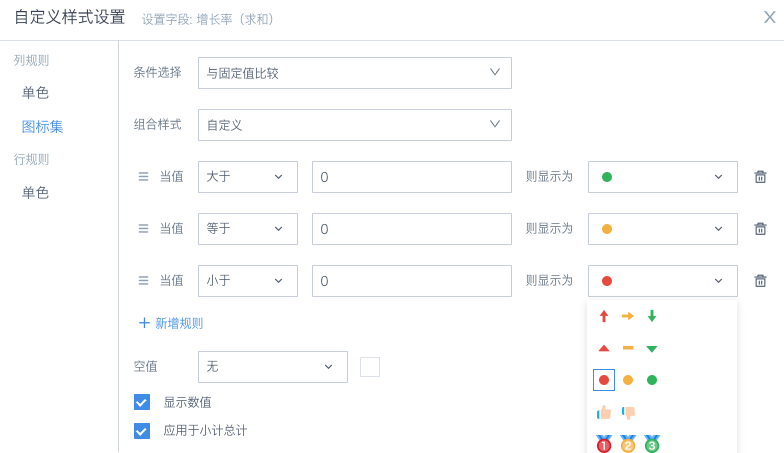
Task: Open the 小于 operator dropdown
Action: [247, 281]
